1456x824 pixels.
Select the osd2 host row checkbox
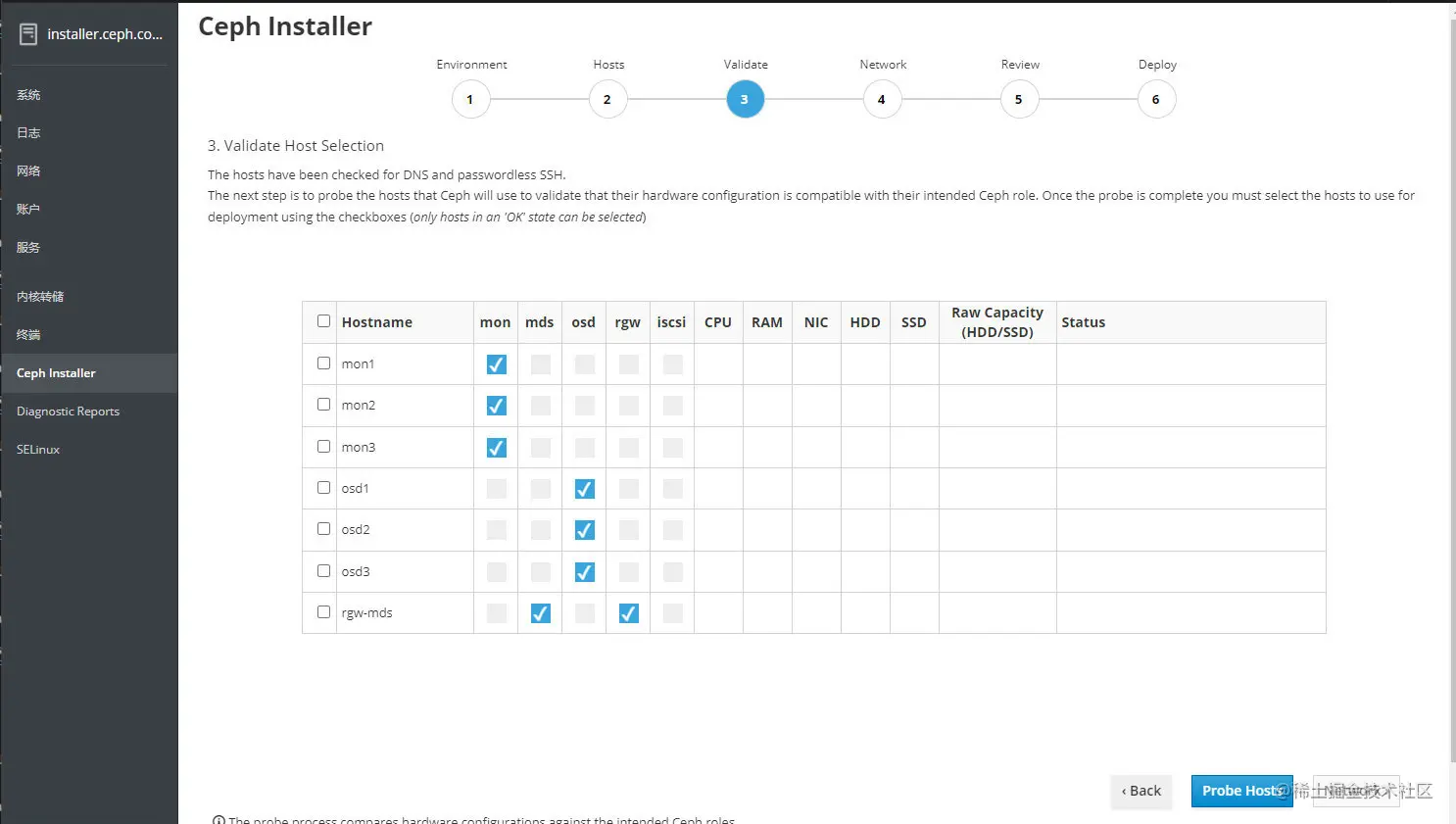pos(323,529)
